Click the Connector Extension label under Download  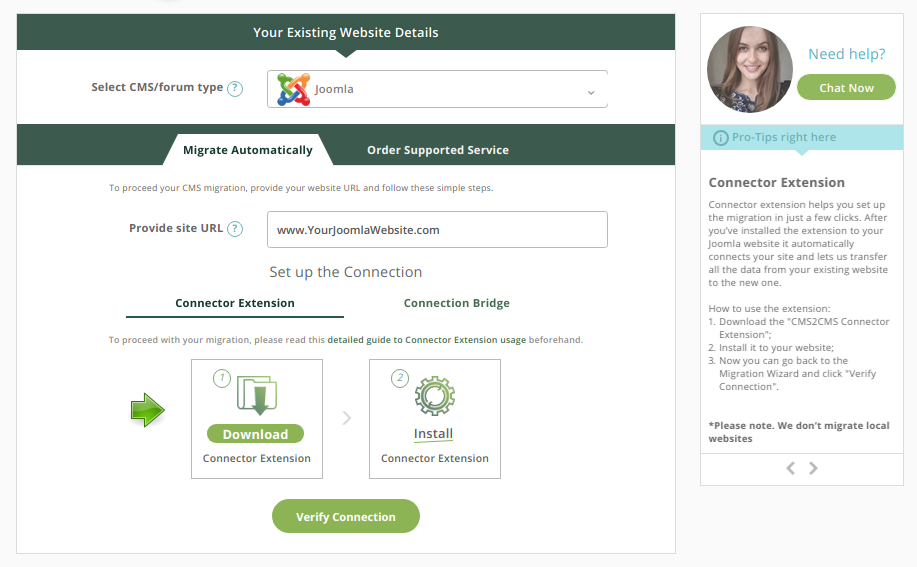(257, 459)
